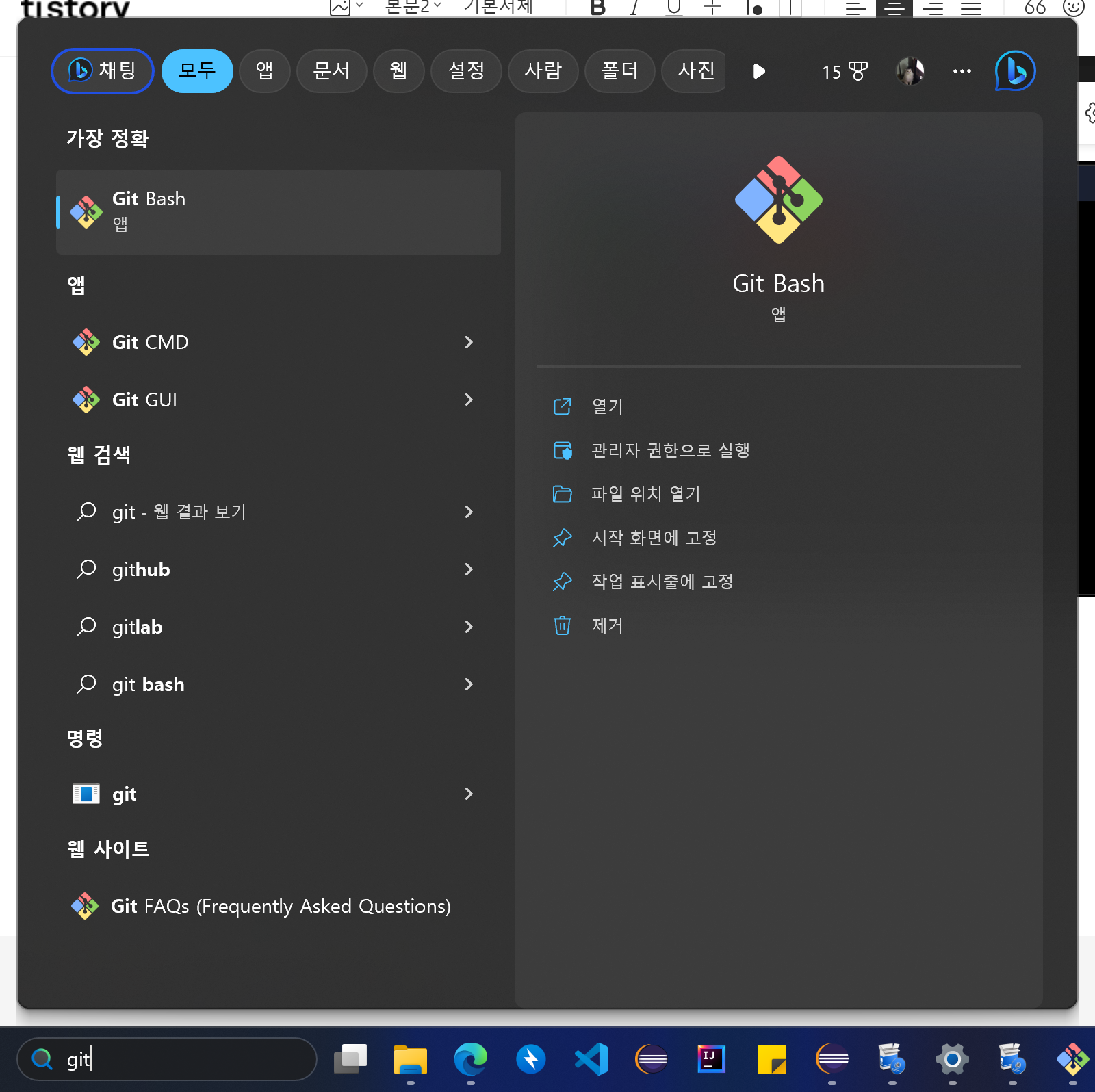Open first Eclipse icon in taskbar

pyautogui.click(x=652, y=1059)
